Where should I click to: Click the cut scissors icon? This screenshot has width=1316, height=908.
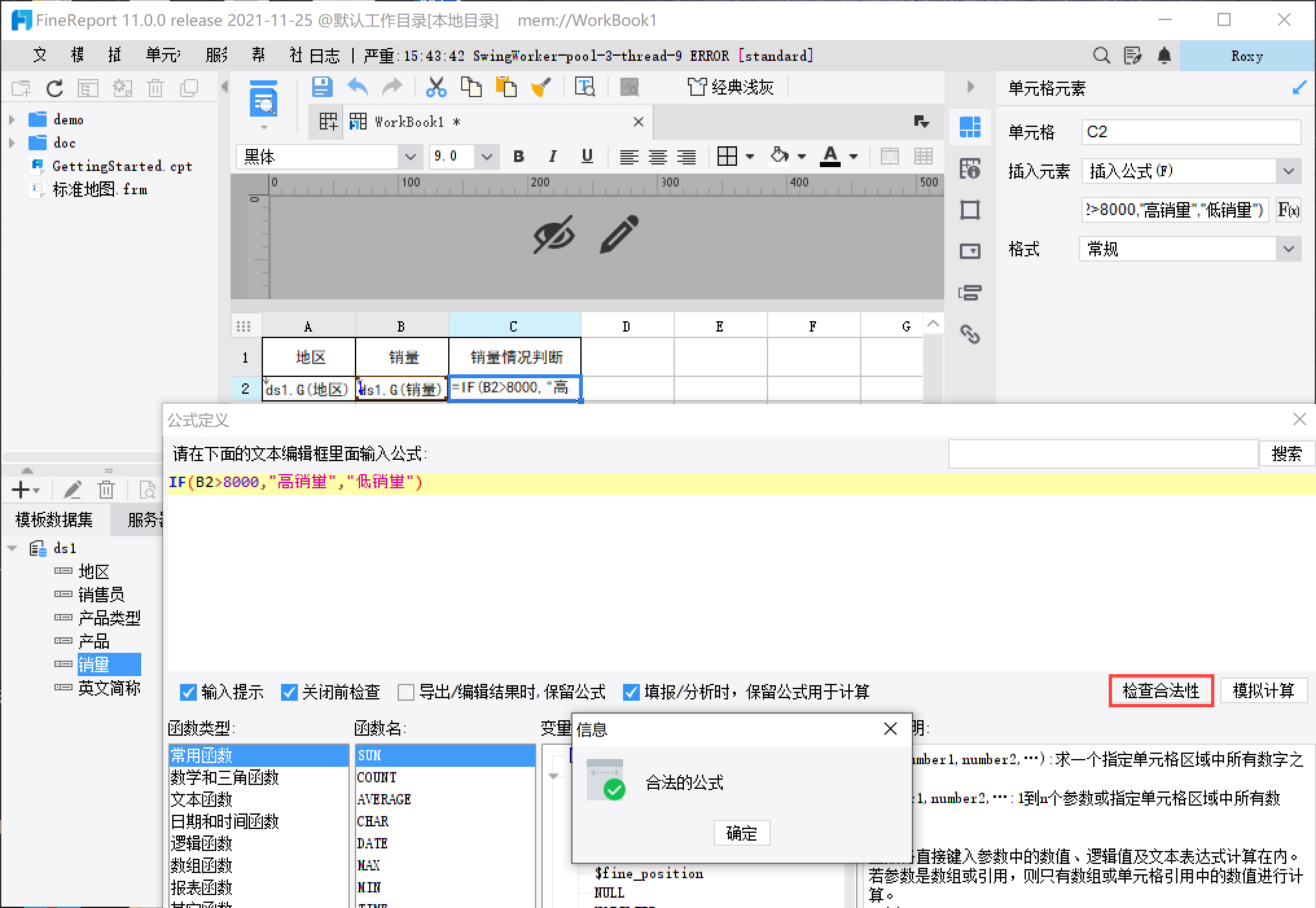click(436, 87)
